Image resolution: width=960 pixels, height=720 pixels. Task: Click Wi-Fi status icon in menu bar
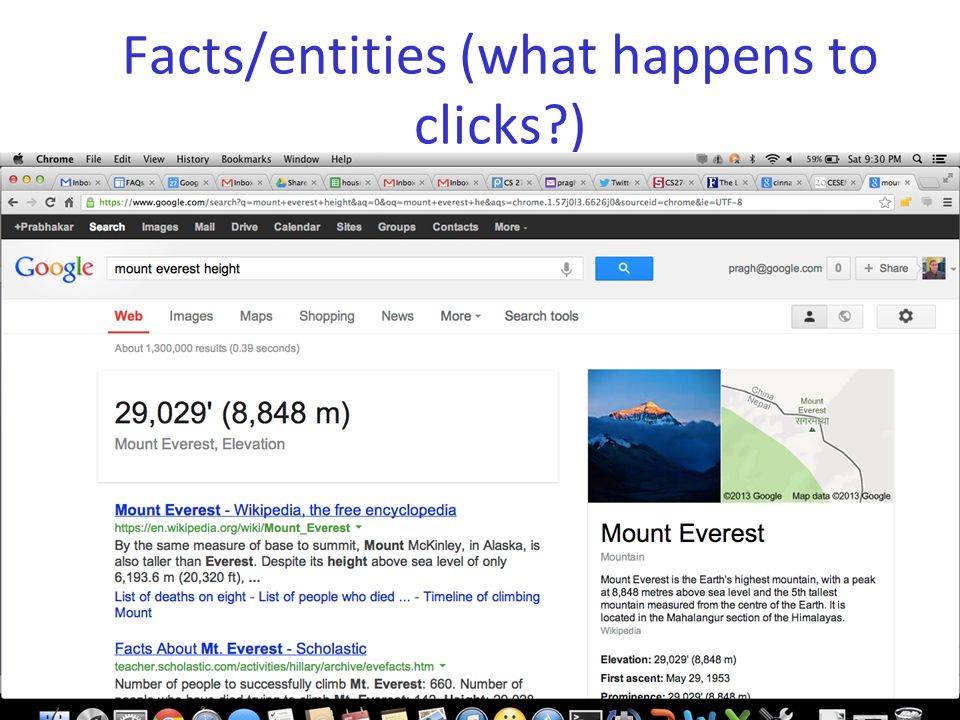(x=773, y=159)
